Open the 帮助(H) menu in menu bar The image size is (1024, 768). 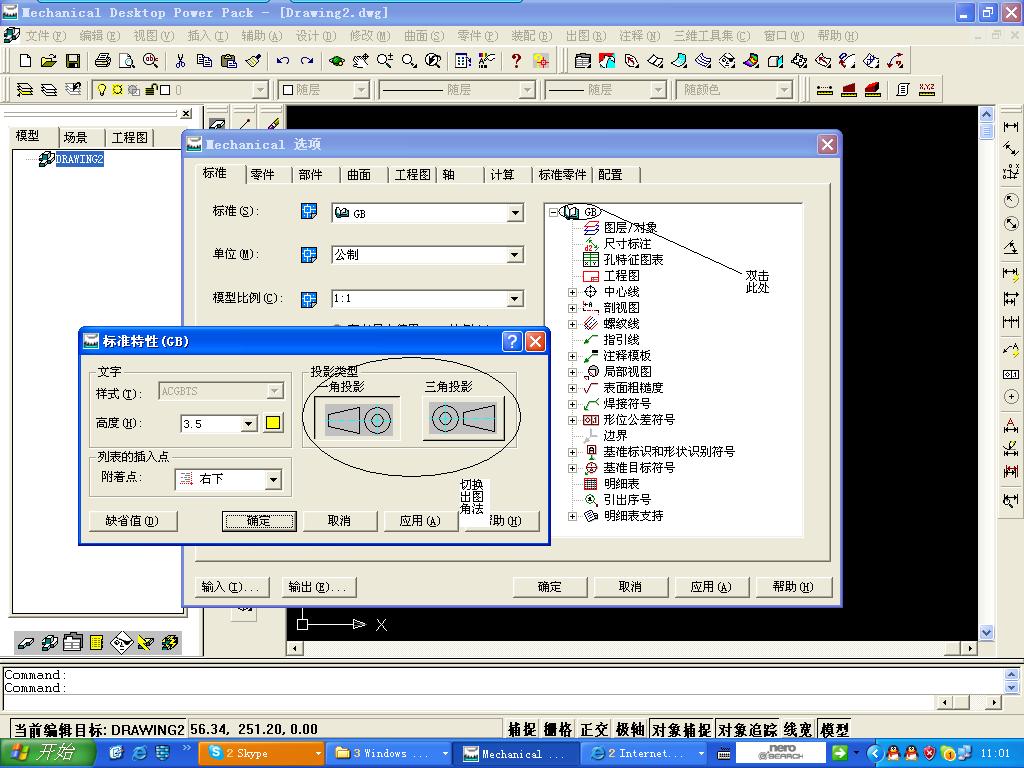[837, 36]
